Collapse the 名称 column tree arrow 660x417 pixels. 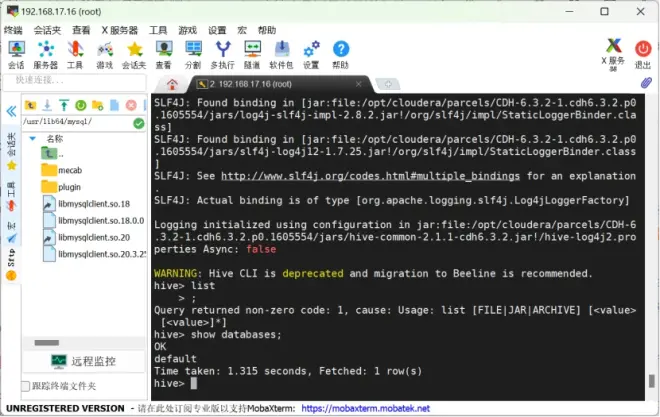(32, 138)
